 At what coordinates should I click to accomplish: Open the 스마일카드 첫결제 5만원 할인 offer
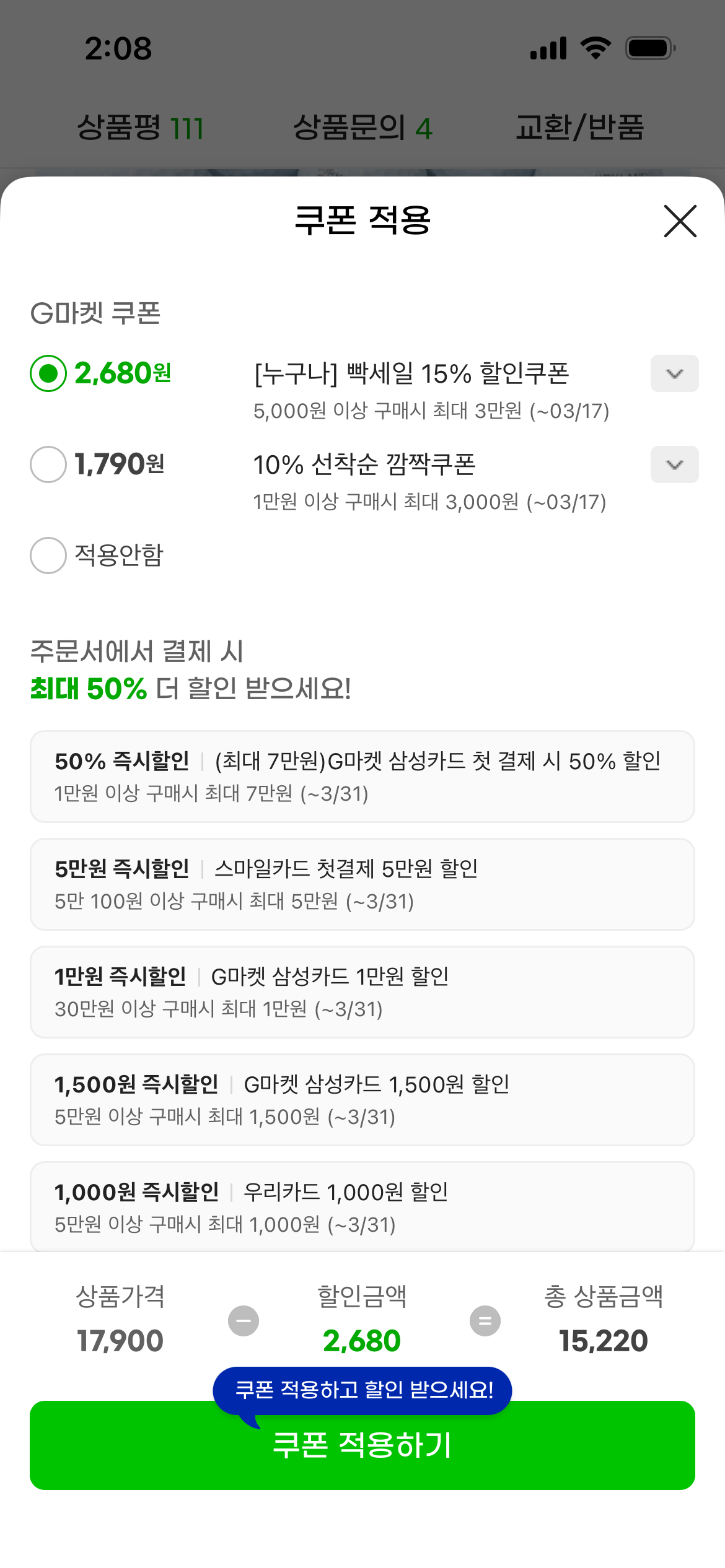(x=362, y=884)
